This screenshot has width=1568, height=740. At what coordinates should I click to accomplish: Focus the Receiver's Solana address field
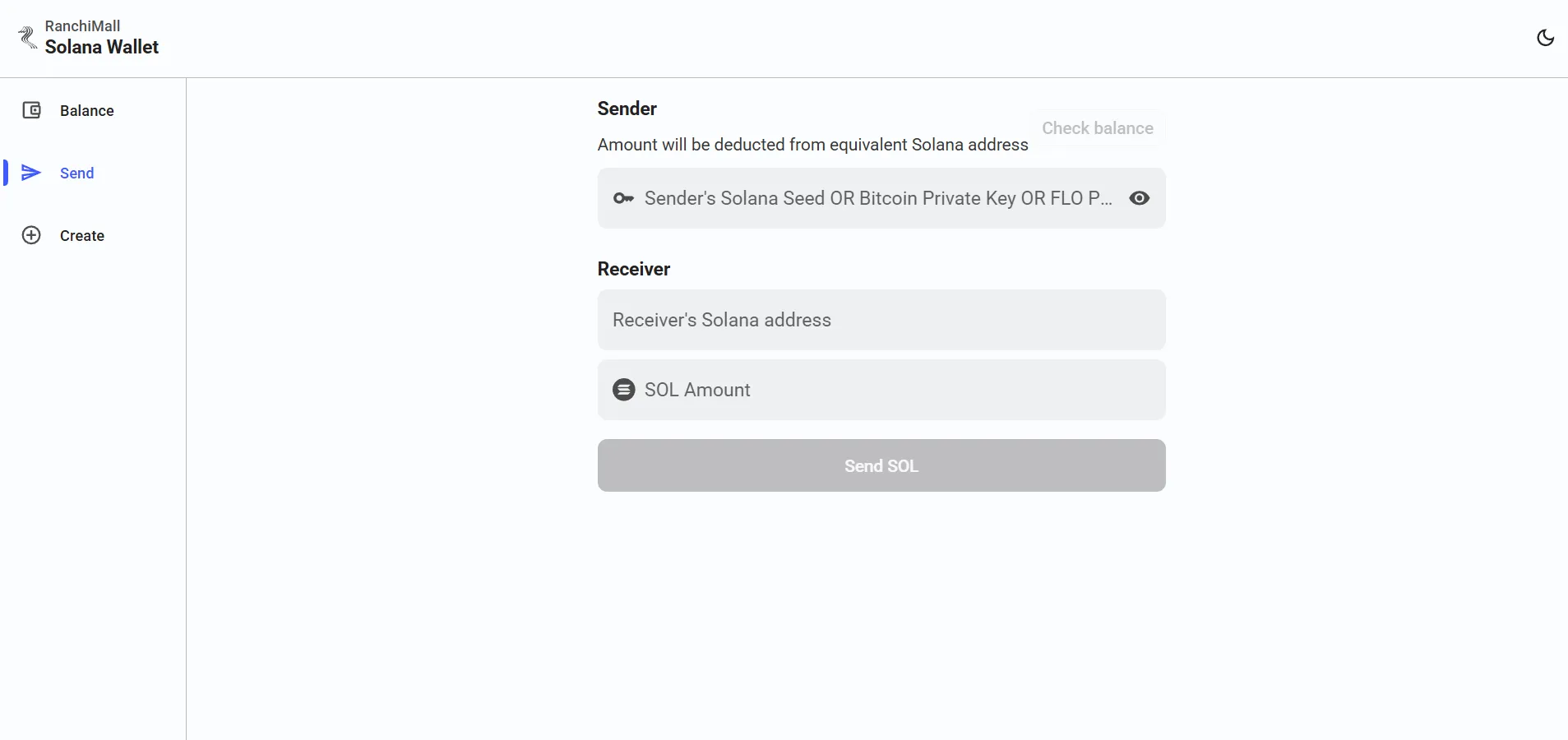click(881, 320)
